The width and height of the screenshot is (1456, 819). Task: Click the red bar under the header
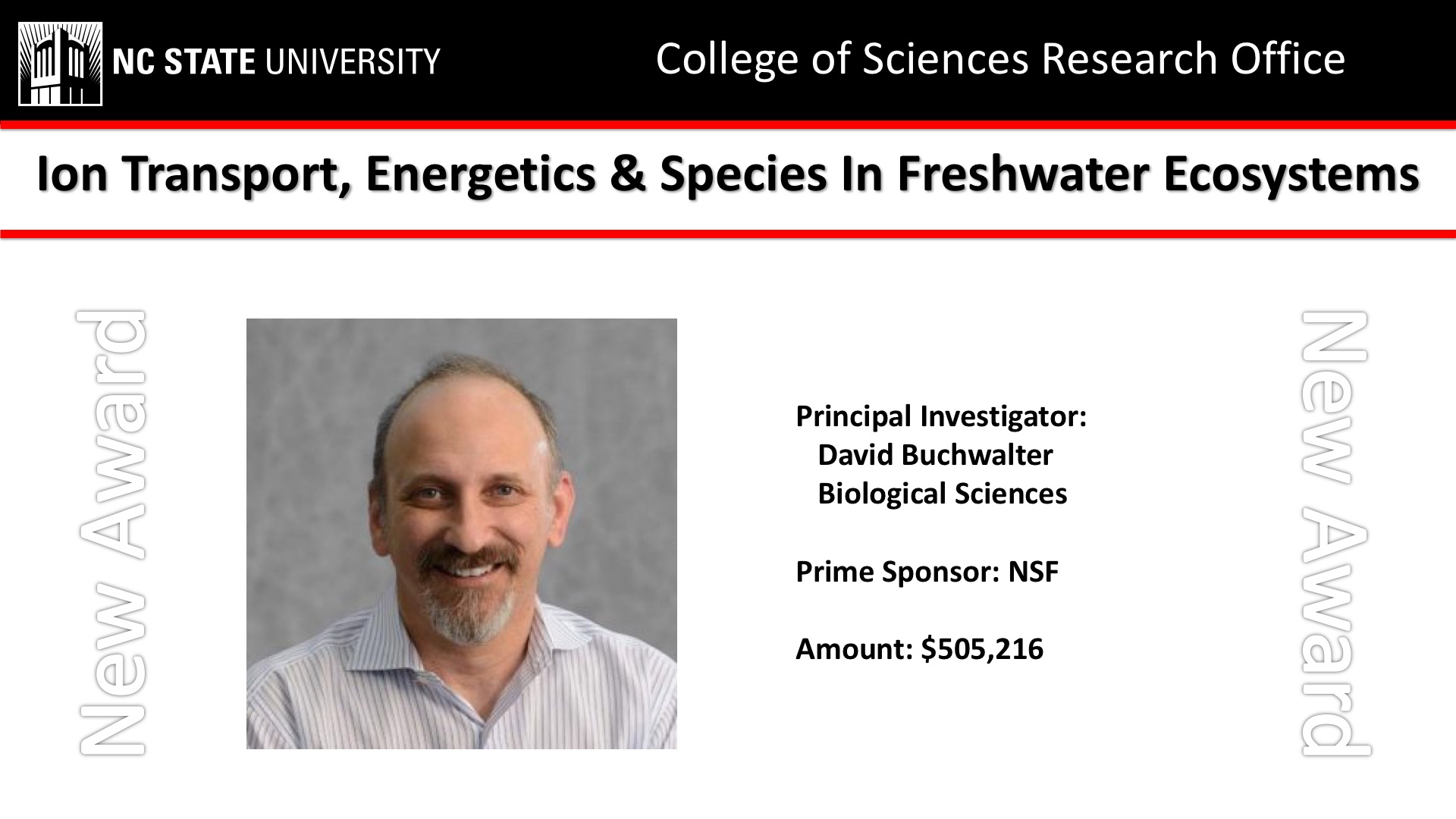coord(728,124)
